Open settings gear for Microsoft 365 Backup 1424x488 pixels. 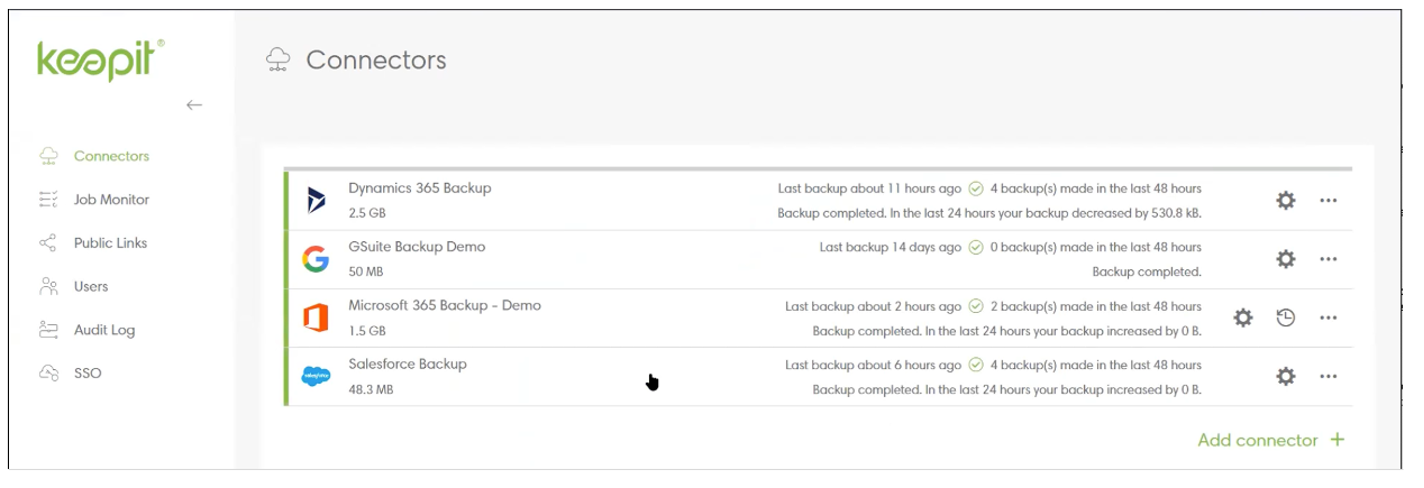click(x=1243, y=318)
